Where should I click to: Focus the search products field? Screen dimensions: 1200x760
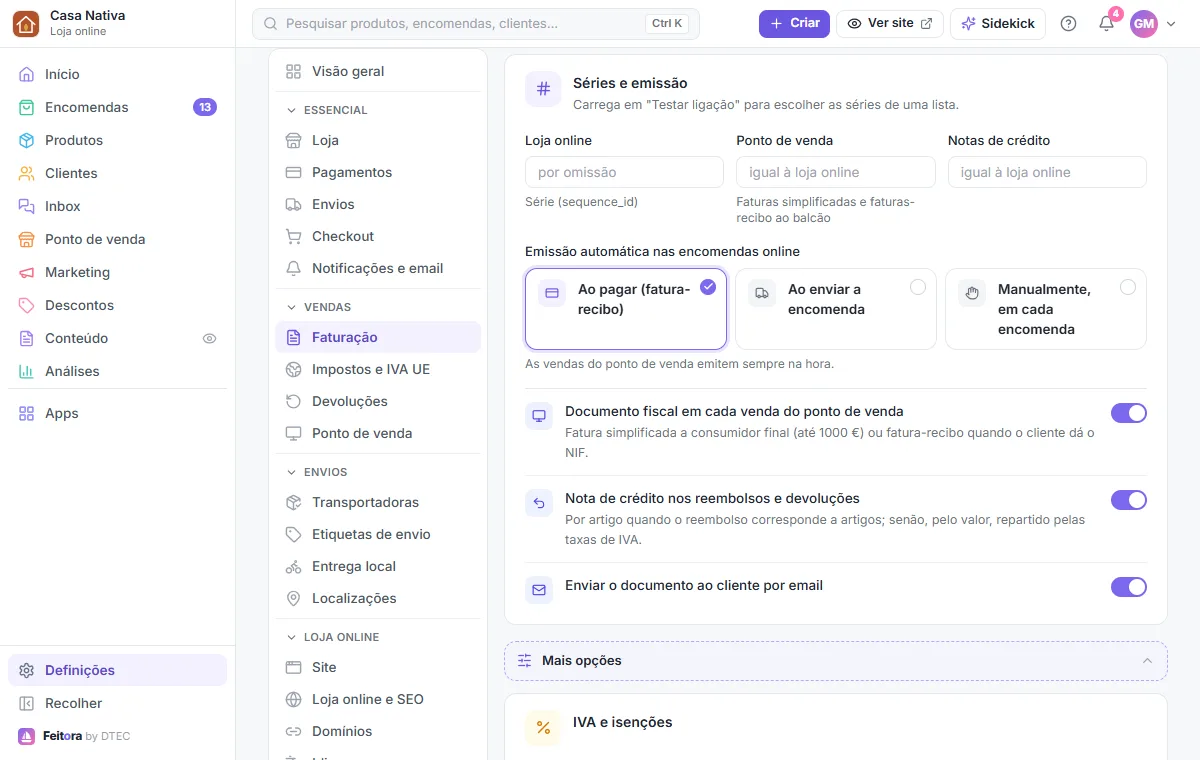click(476, 23)
